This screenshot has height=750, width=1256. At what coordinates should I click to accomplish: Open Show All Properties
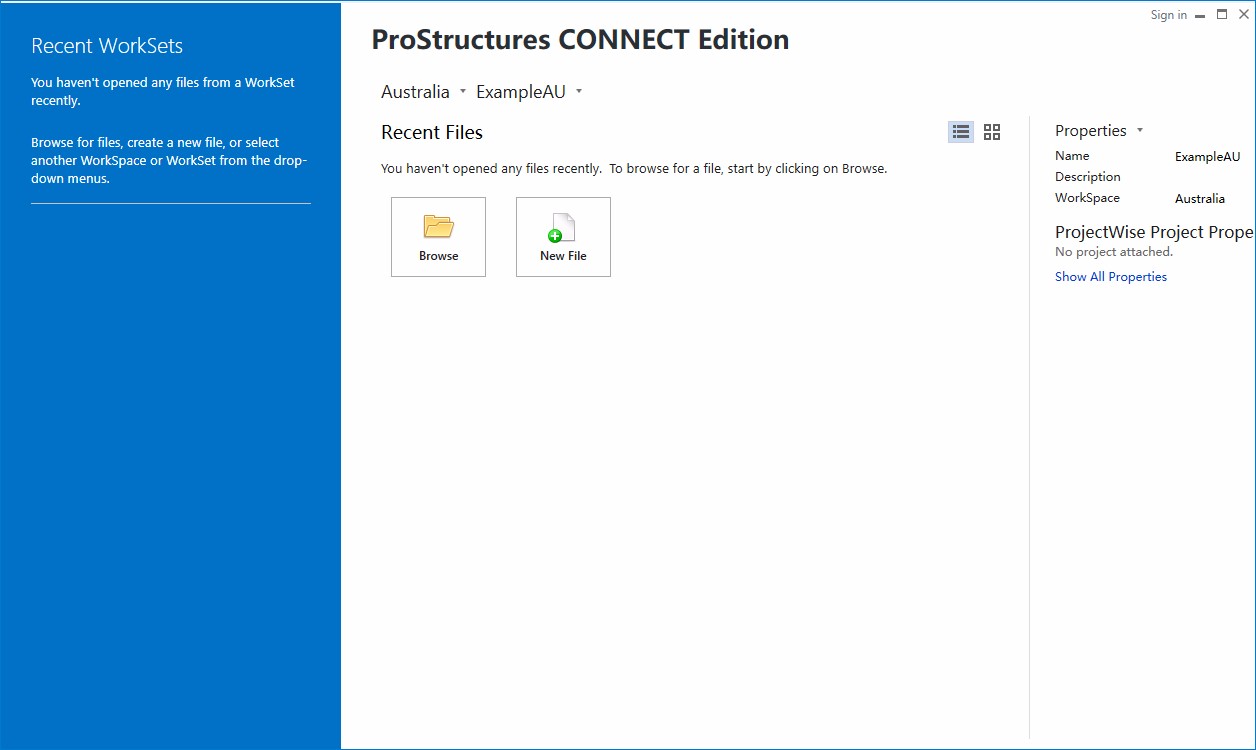1110,276
